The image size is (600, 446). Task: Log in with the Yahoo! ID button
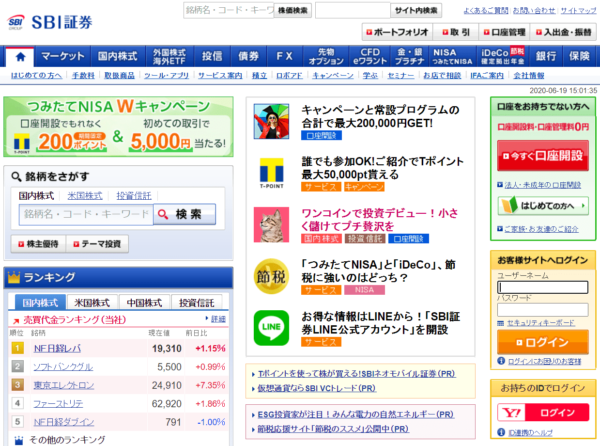pyautogui.click(x=541, y=412)
